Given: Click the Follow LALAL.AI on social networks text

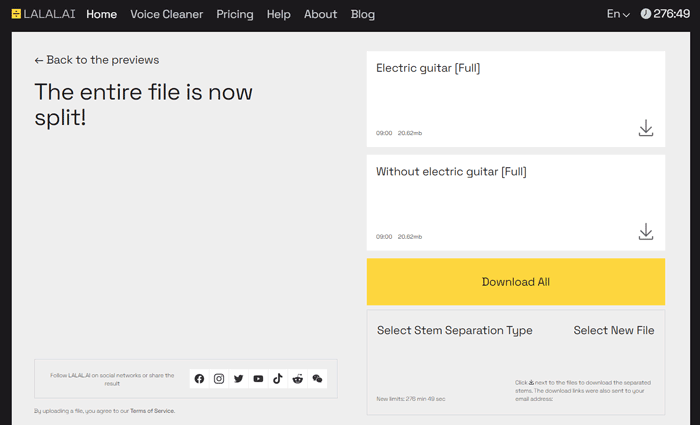Looking at the screenshot, I should (x=112, y=379).
